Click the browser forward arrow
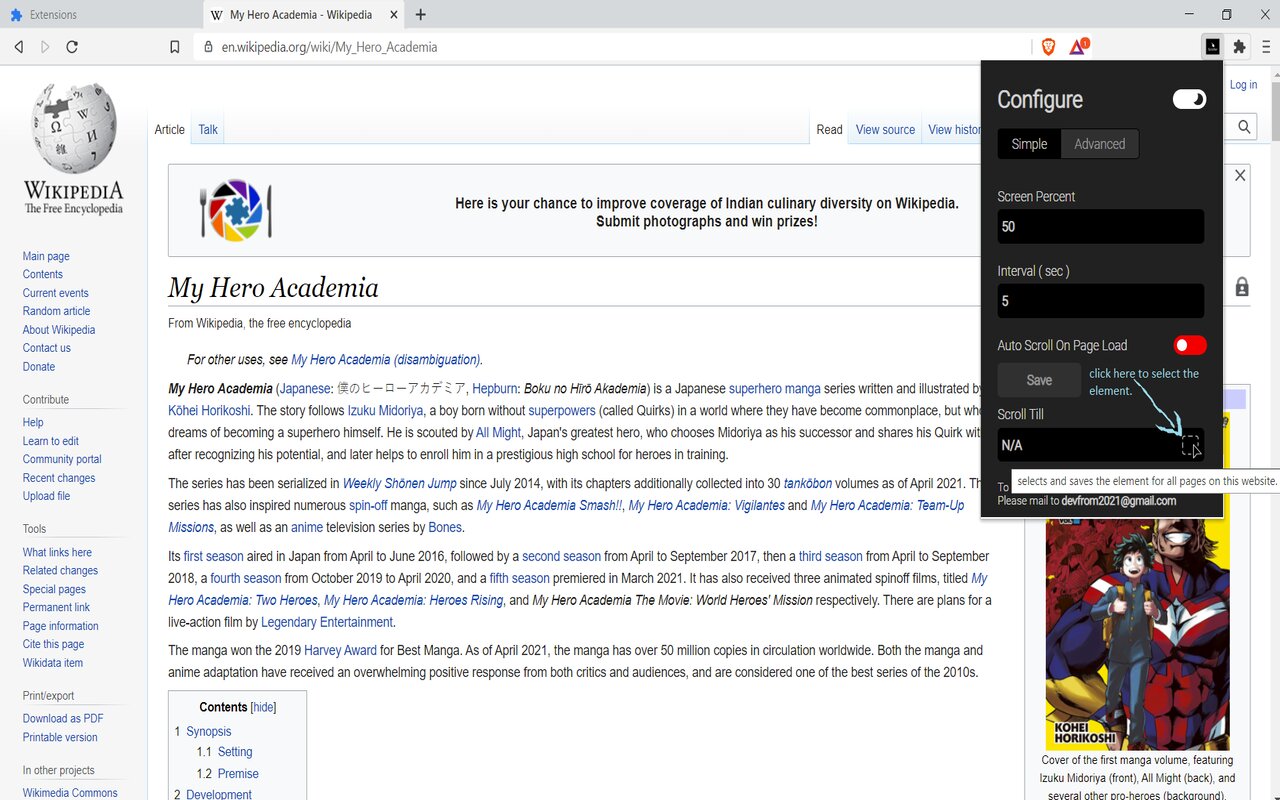This screenshot has height=800, width=1280. coord(45,47)
